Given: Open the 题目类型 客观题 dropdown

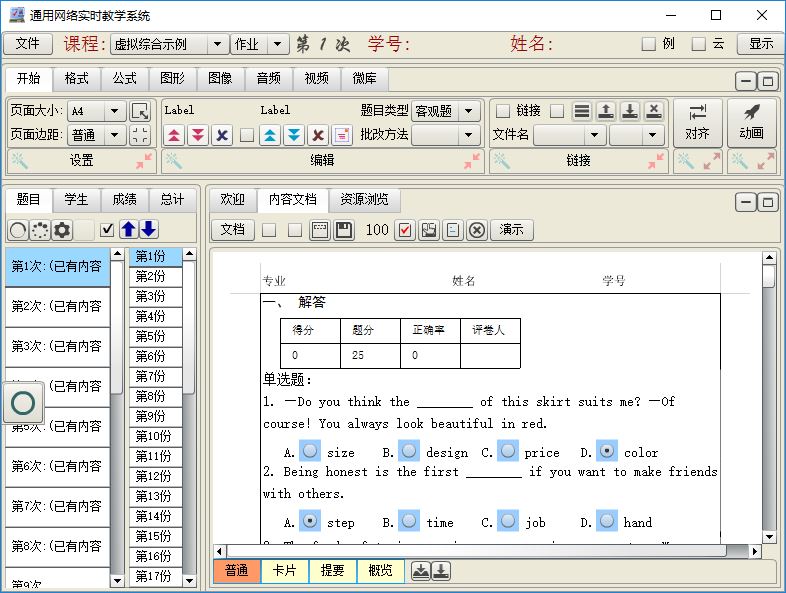Looking at the screenshot, I should point(469,111).
